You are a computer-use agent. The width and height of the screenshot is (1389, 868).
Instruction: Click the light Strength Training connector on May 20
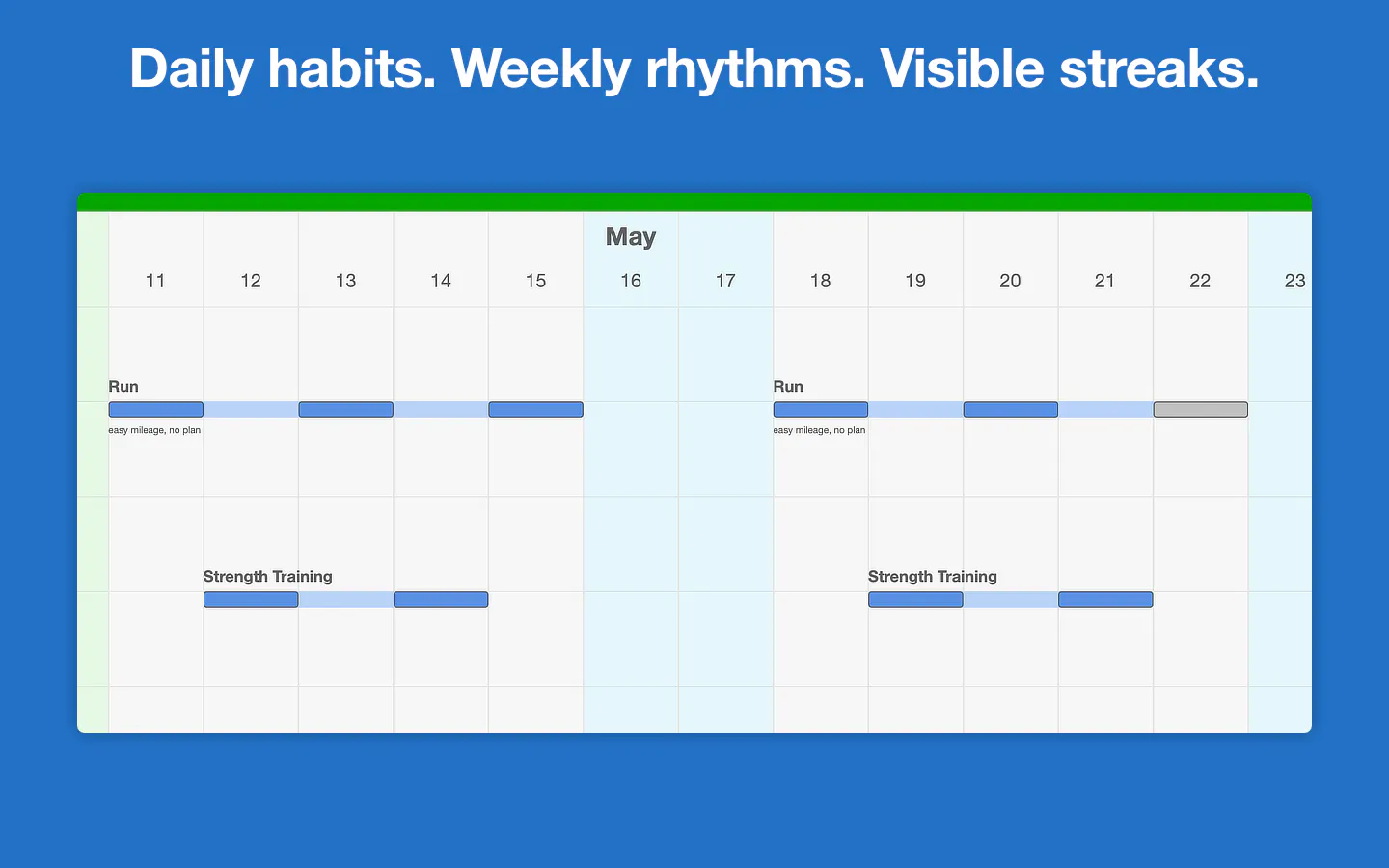pos(1011,600)
